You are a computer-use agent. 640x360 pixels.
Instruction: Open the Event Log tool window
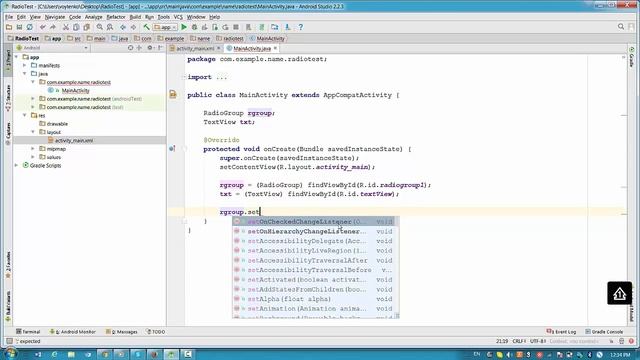561,332
